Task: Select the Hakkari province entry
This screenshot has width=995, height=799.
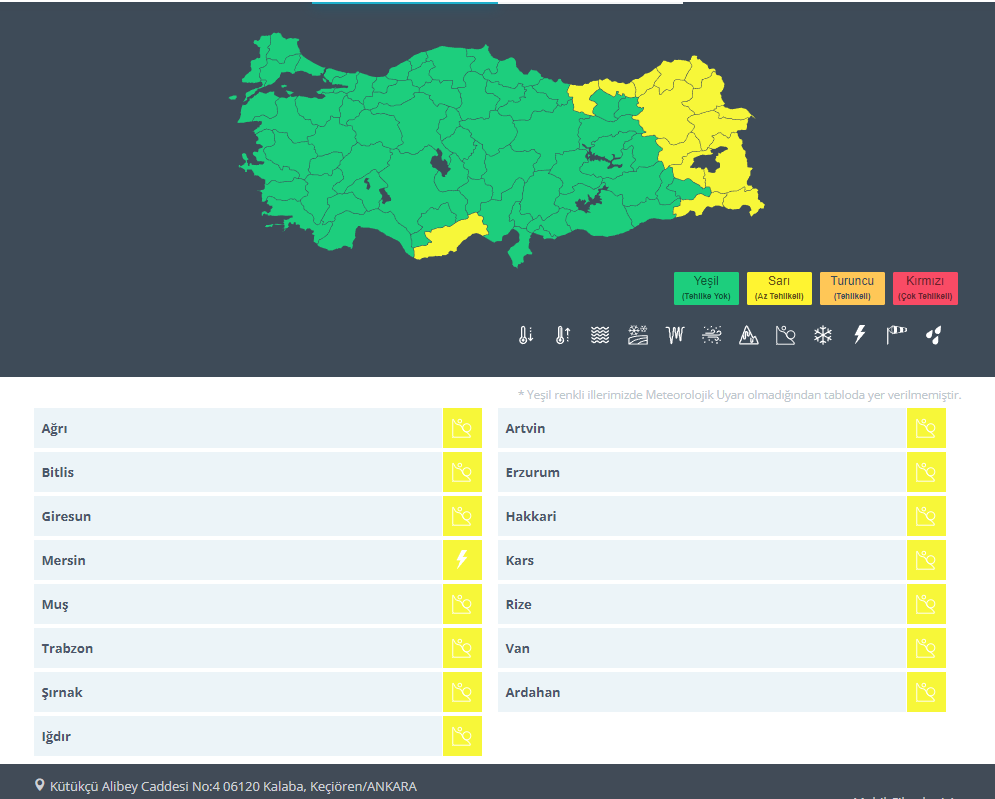Action: [702, 516]
